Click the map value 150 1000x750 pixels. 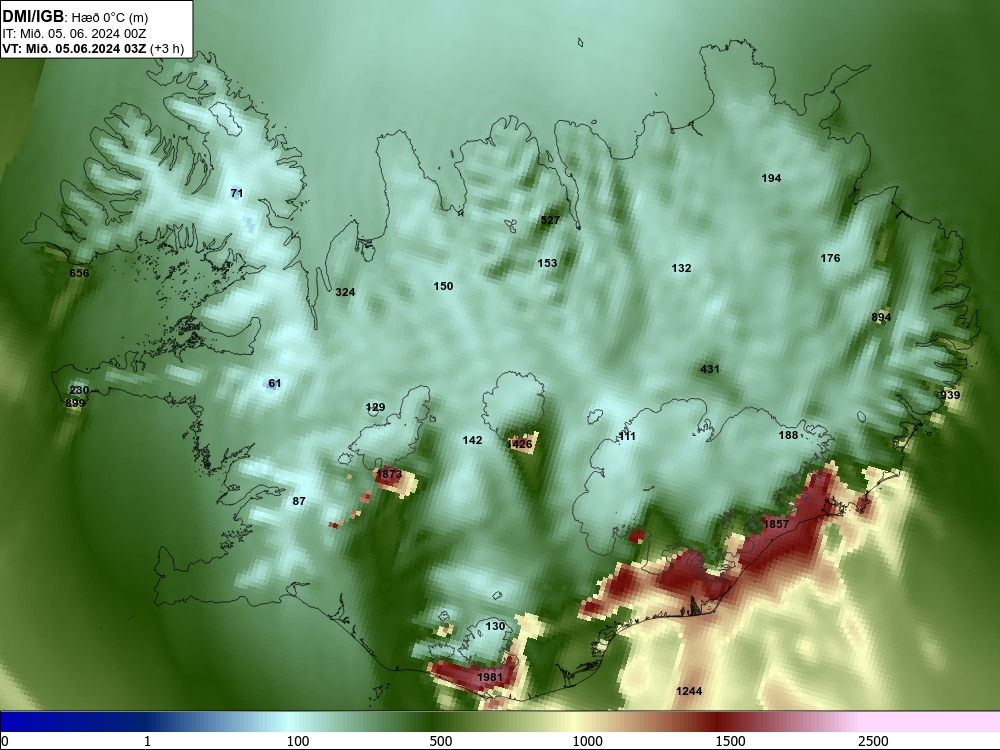(443, 286)
